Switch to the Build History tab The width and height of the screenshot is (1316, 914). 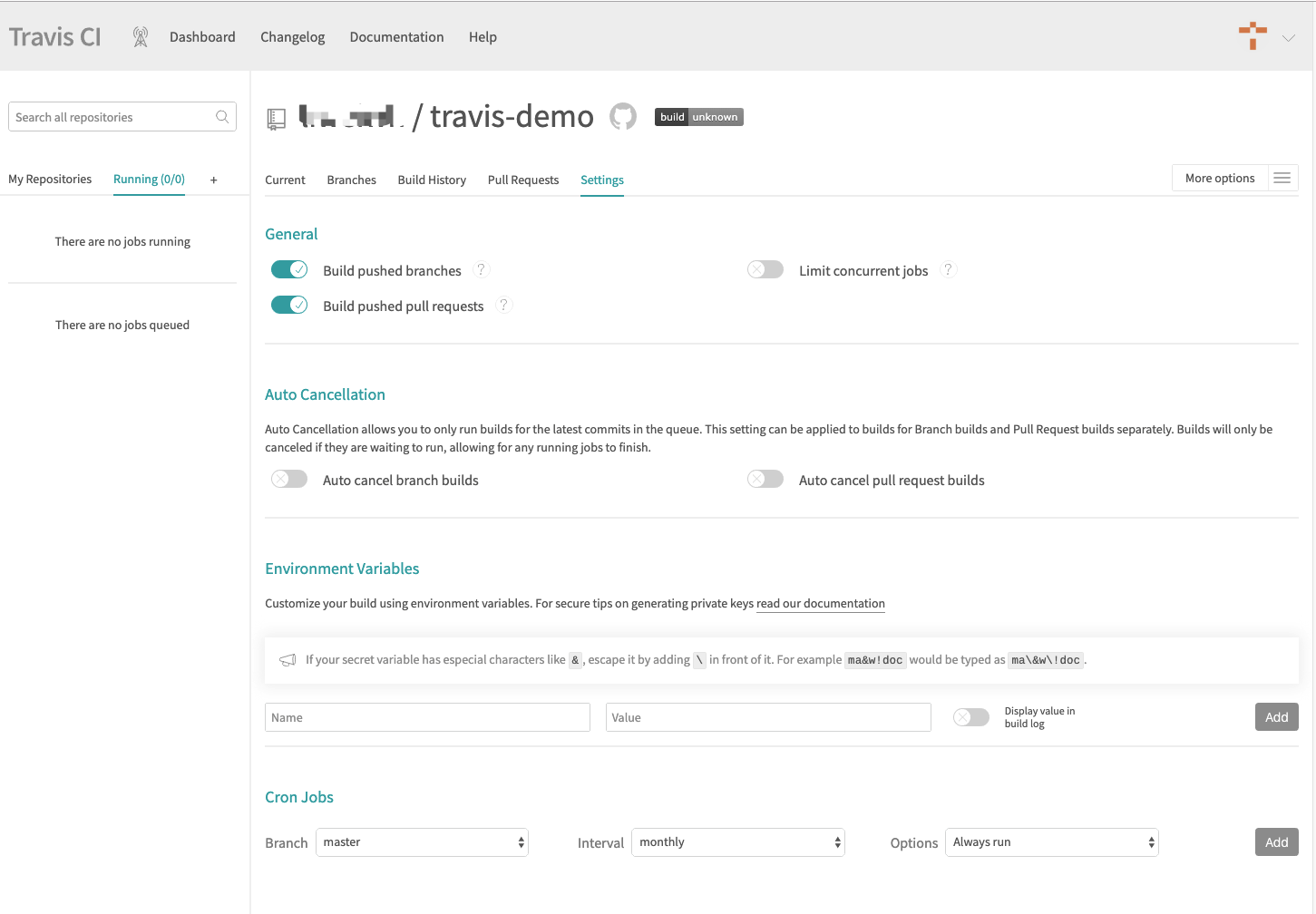[432, 180]
